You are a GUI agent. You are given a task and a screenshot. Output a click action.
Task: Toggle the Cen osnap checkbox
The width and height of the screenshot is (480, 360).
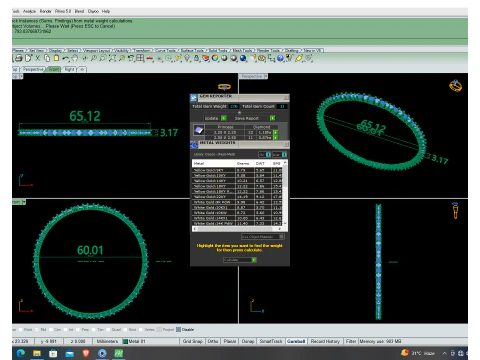[51, 330]
